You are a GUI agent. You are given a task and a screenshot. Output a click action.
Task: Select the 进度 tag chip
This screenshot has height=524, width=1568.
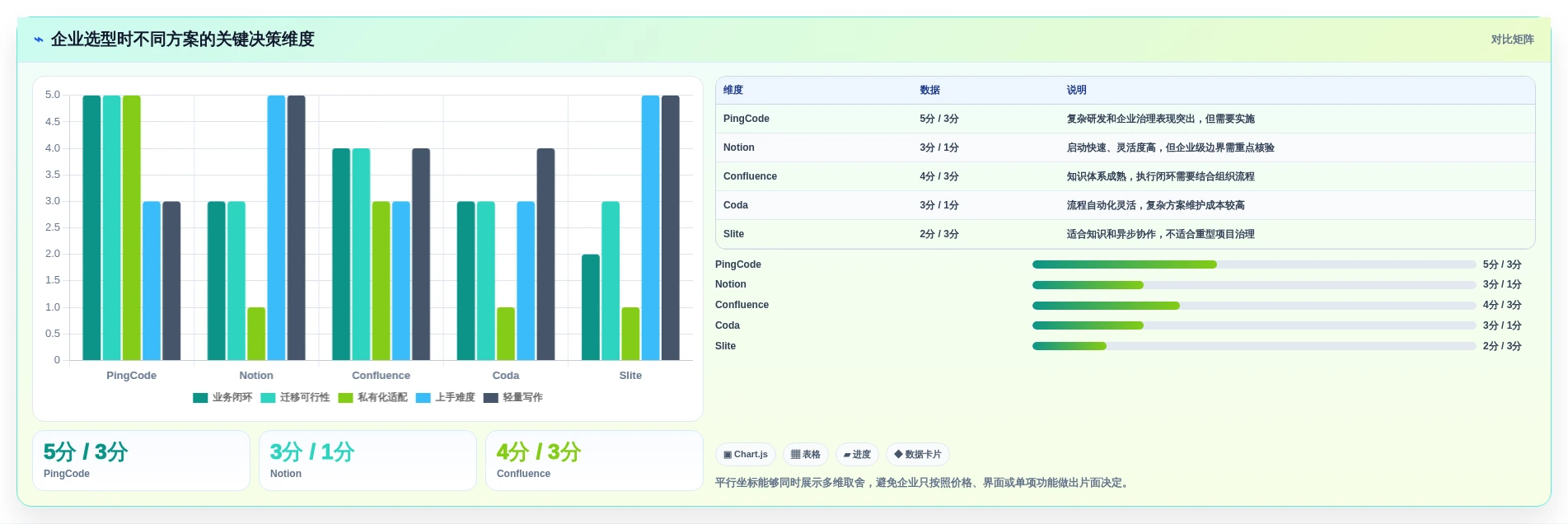[x=857, y=455]
